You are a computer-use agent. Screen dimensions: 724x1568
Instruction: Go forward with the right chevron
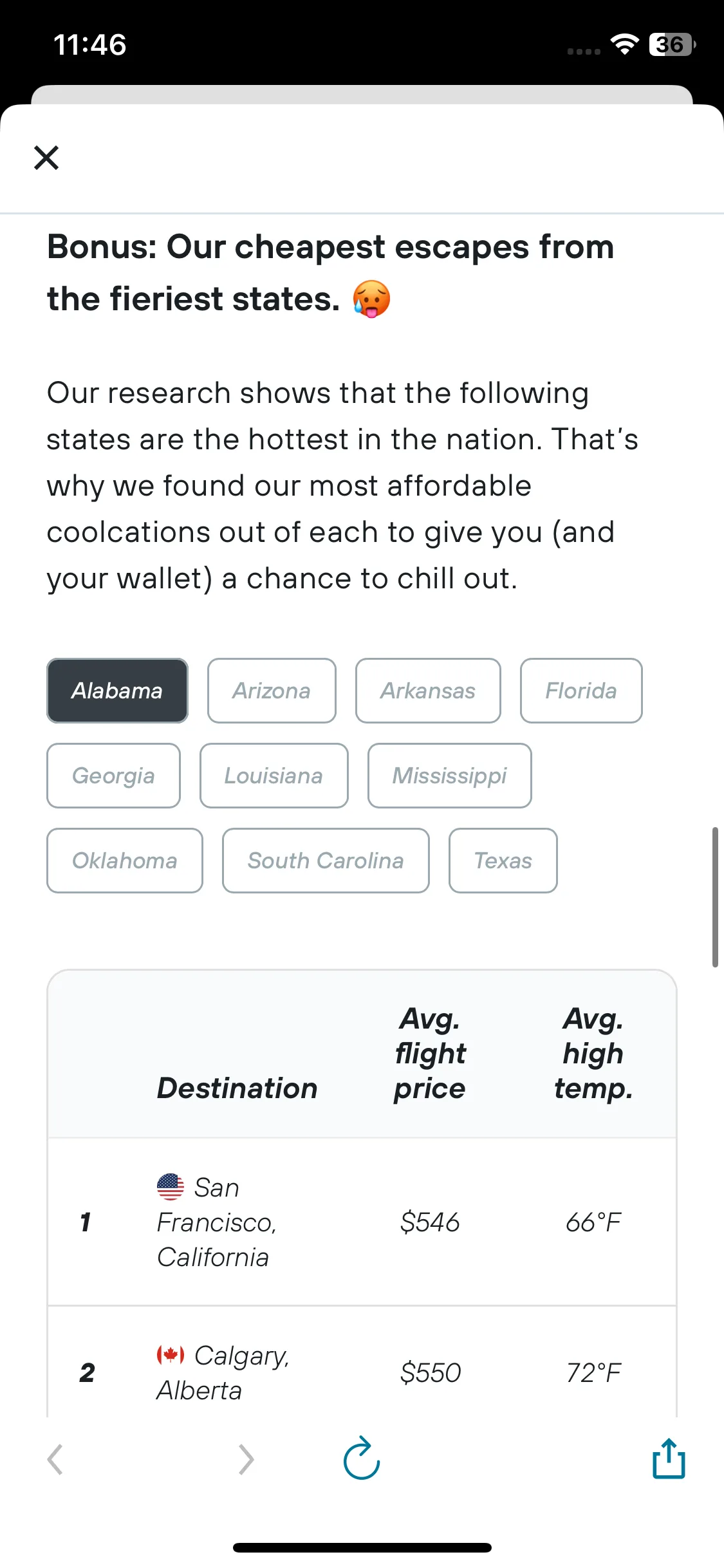[x=246, y=1459]
